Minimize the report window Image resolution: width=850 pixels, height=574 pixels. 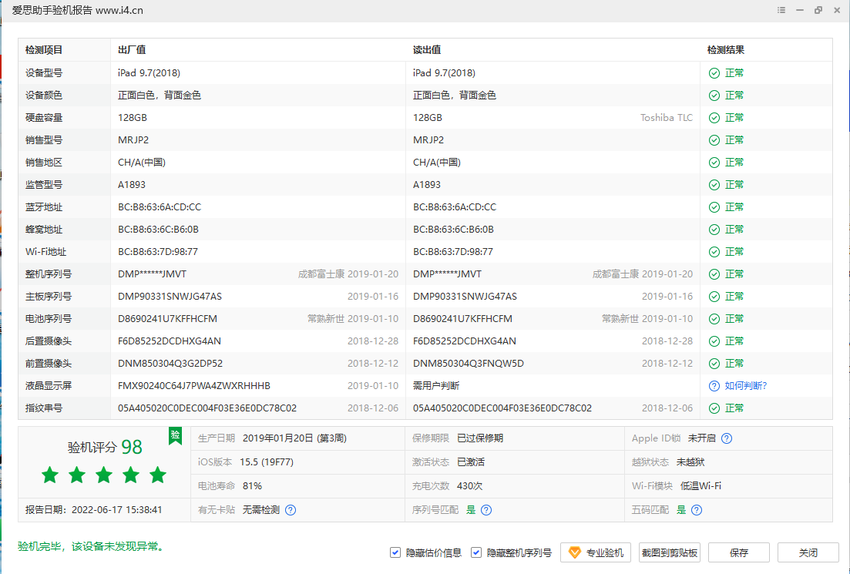coord(800,10)
